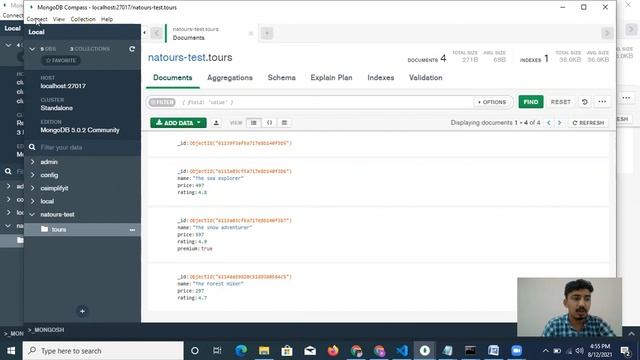The image size is (640, 360).
Task: Show hidden system tray icons
Action: [546, 351]
